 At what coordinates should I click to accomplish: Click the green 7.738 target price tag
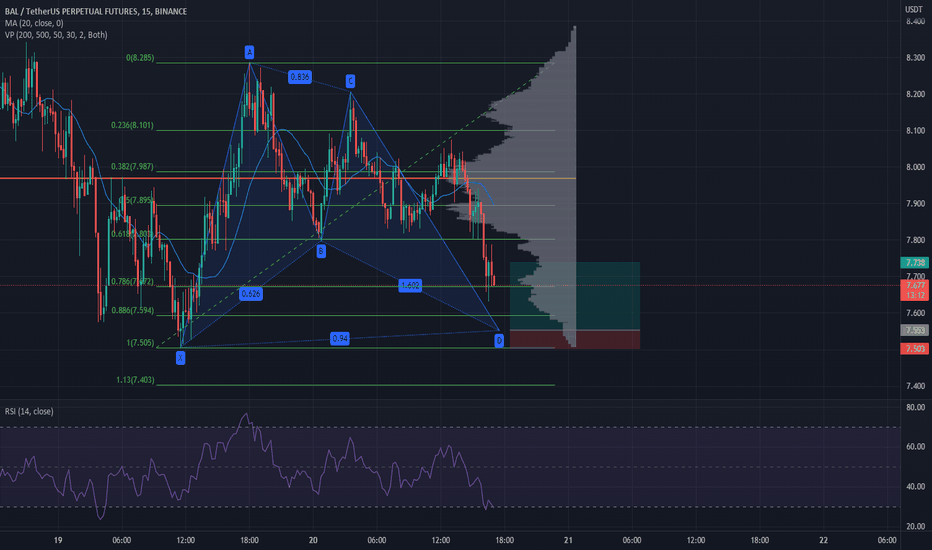click(x=914, y=263)
